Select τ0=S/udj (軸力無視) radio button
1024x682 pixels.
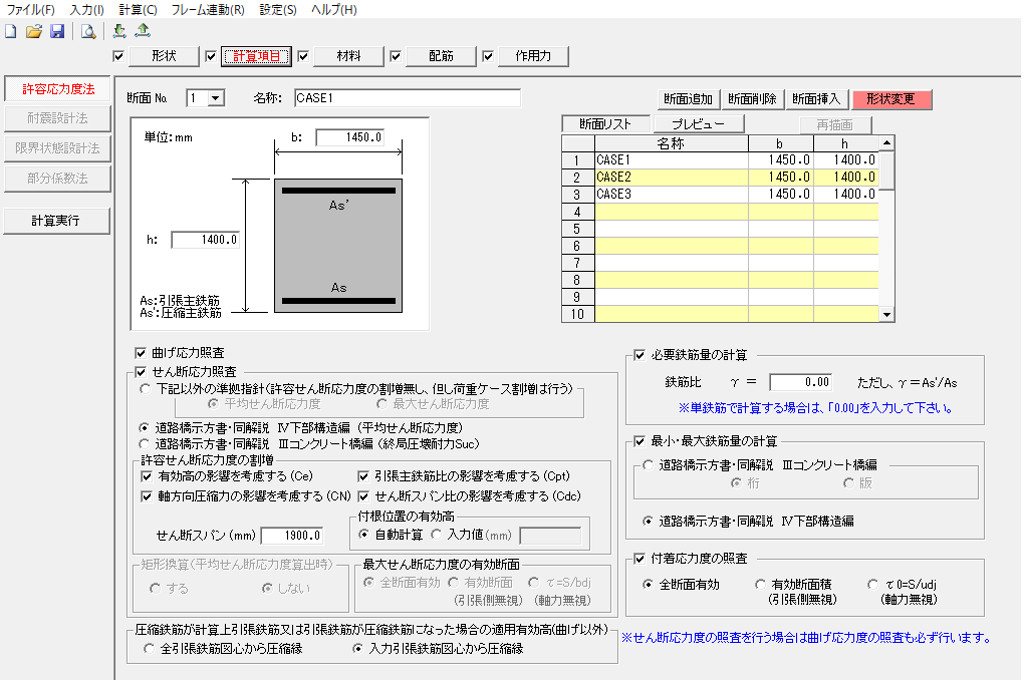coord(872,585)
